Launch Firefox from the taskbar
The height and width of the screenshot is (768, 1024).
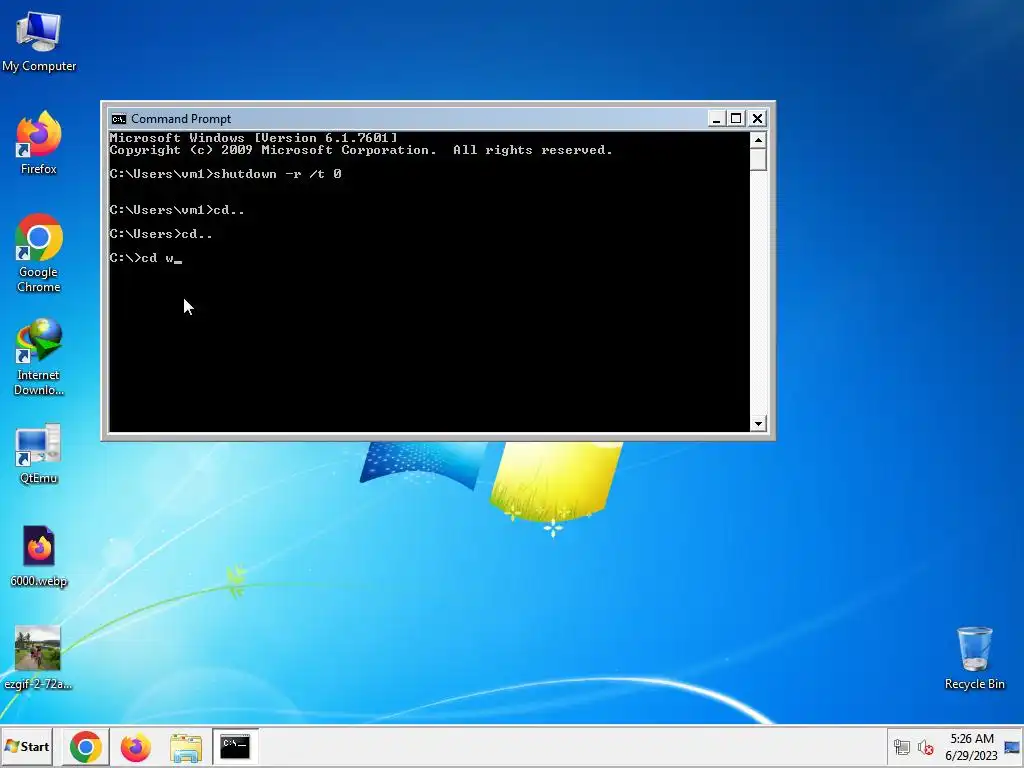(136, 747)
